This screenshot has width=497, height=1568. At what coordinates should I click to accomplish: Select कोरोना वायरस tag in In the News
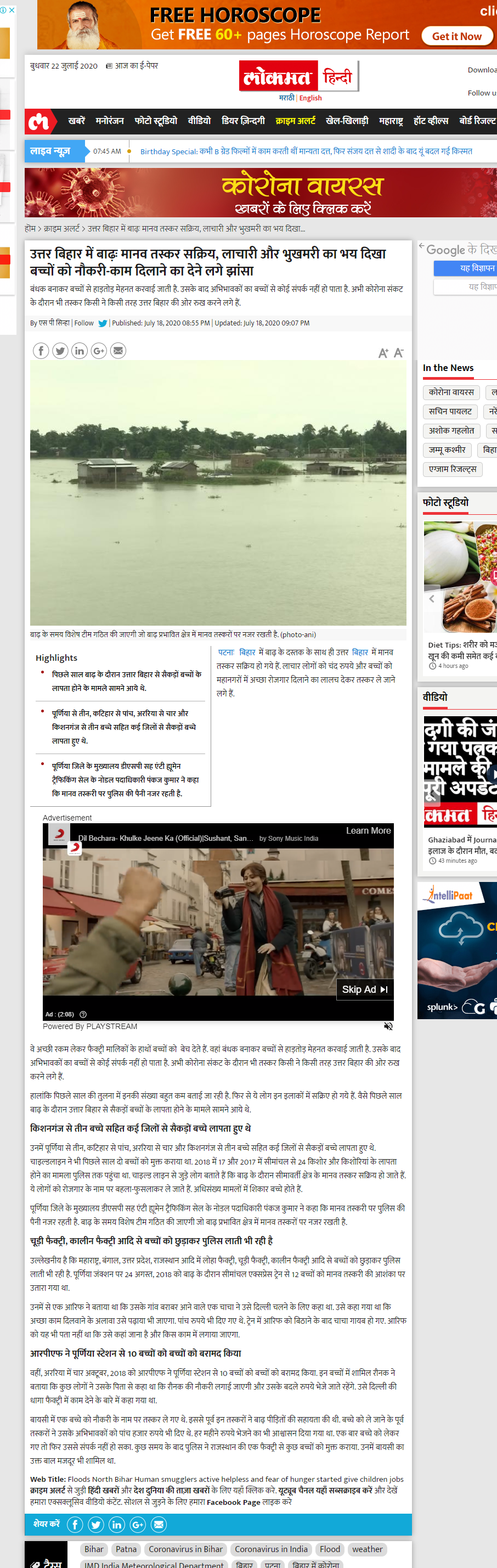click(x=451, y=392)
